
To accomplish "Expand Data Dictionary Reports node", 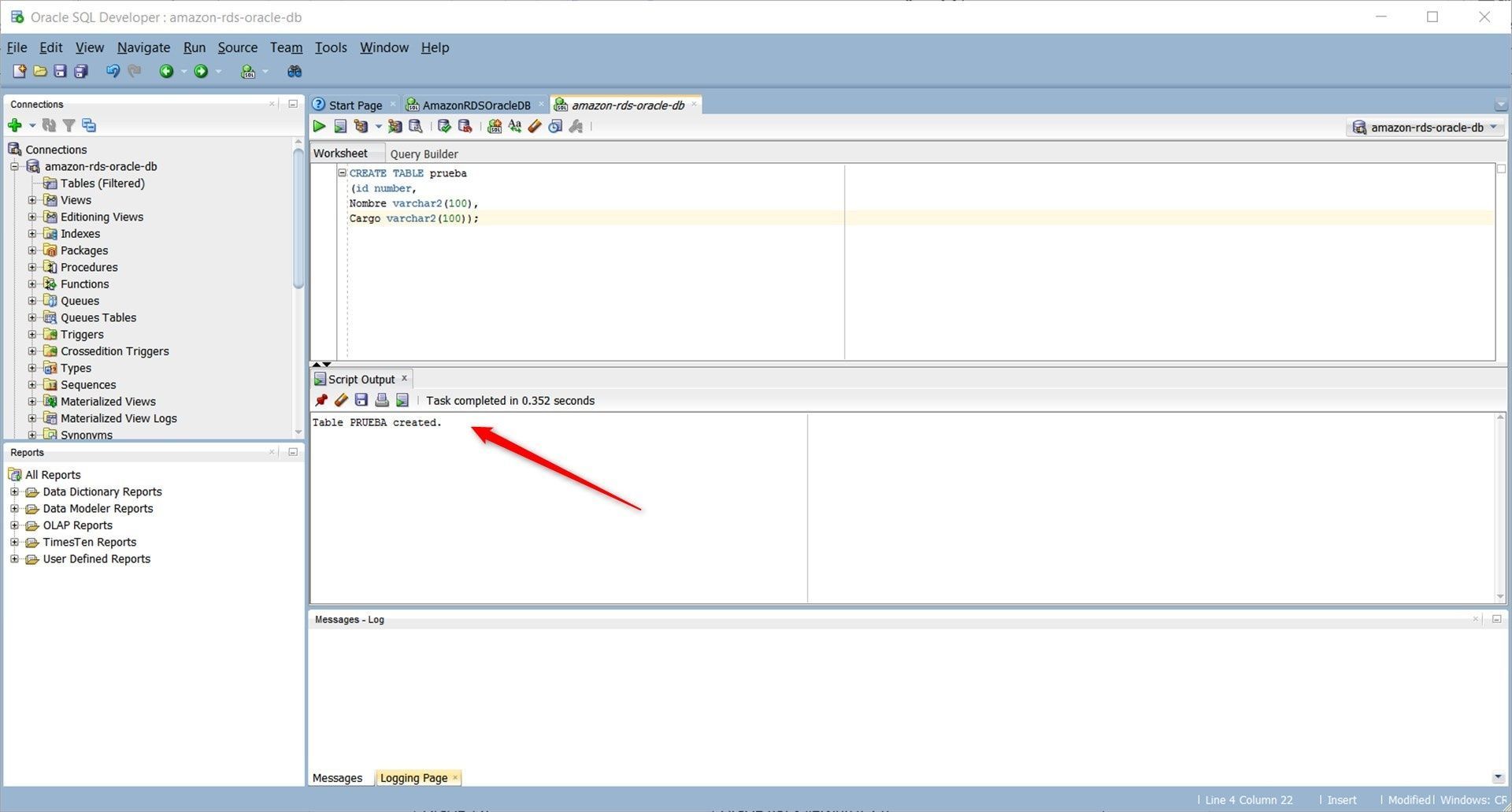I will [x=14, y=491].
